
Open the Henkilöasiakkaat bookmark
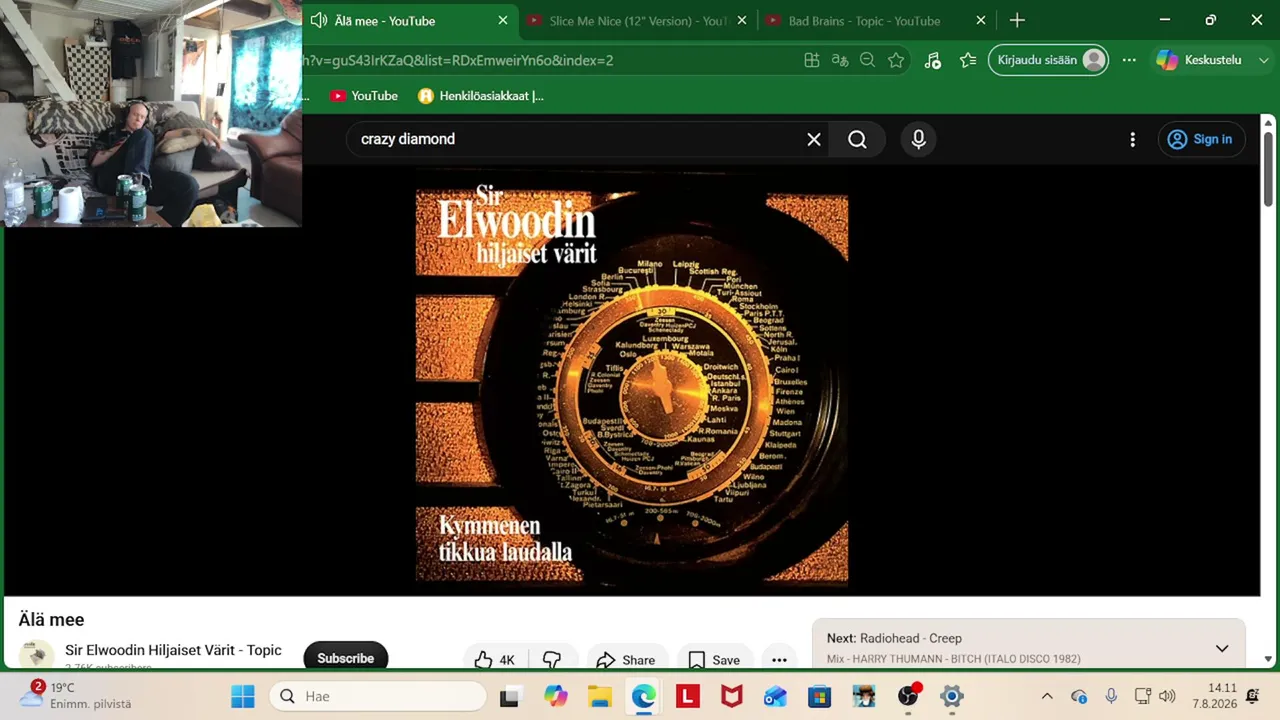point(481,96)
